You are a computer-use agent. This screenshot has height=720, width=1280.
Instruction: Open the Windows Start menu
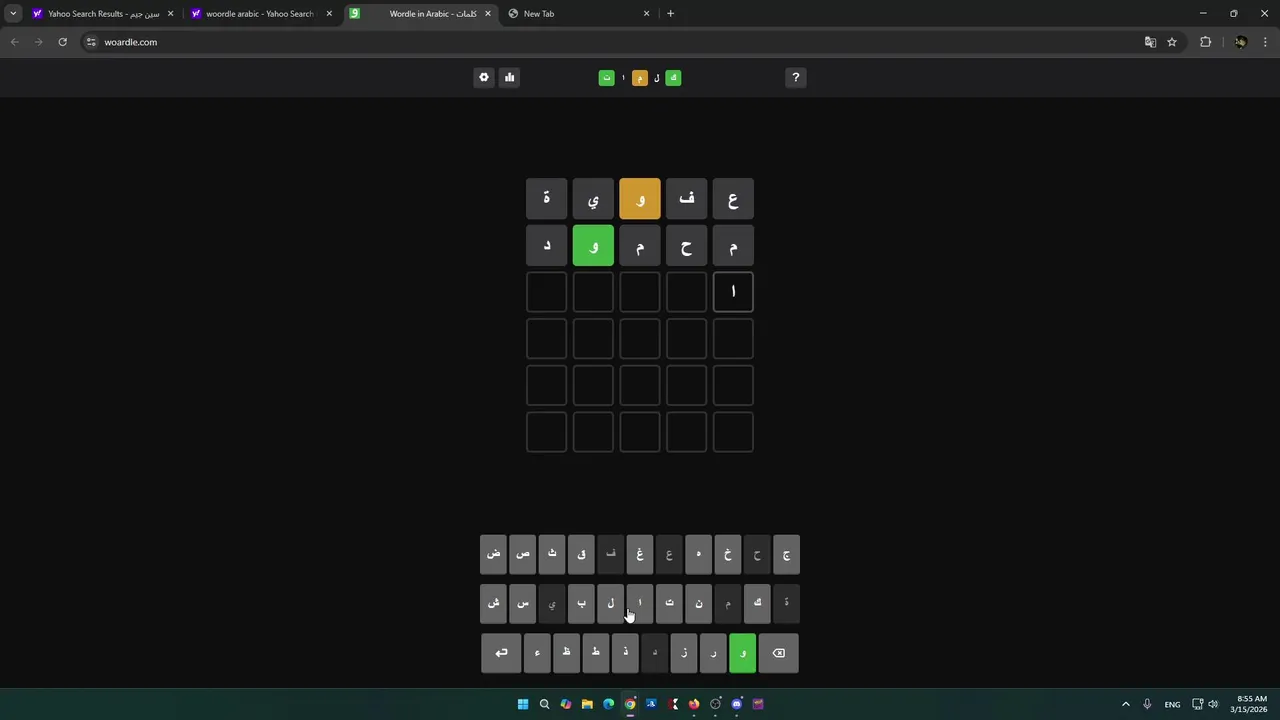[x=522, y=704]
